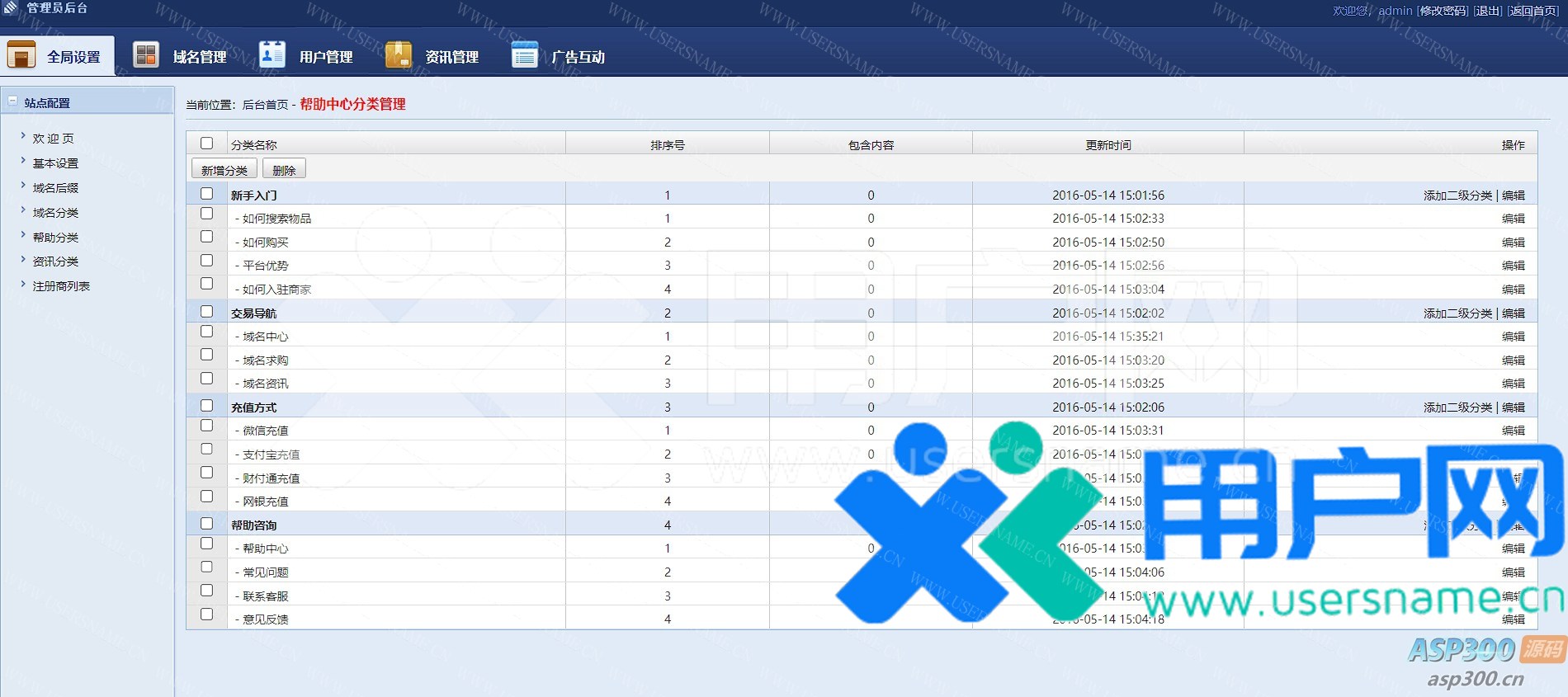Click 添加二级分类 for 交易导航
Image resolution: width=1568 pixels, height=697 pixels.
point(1457,313)
